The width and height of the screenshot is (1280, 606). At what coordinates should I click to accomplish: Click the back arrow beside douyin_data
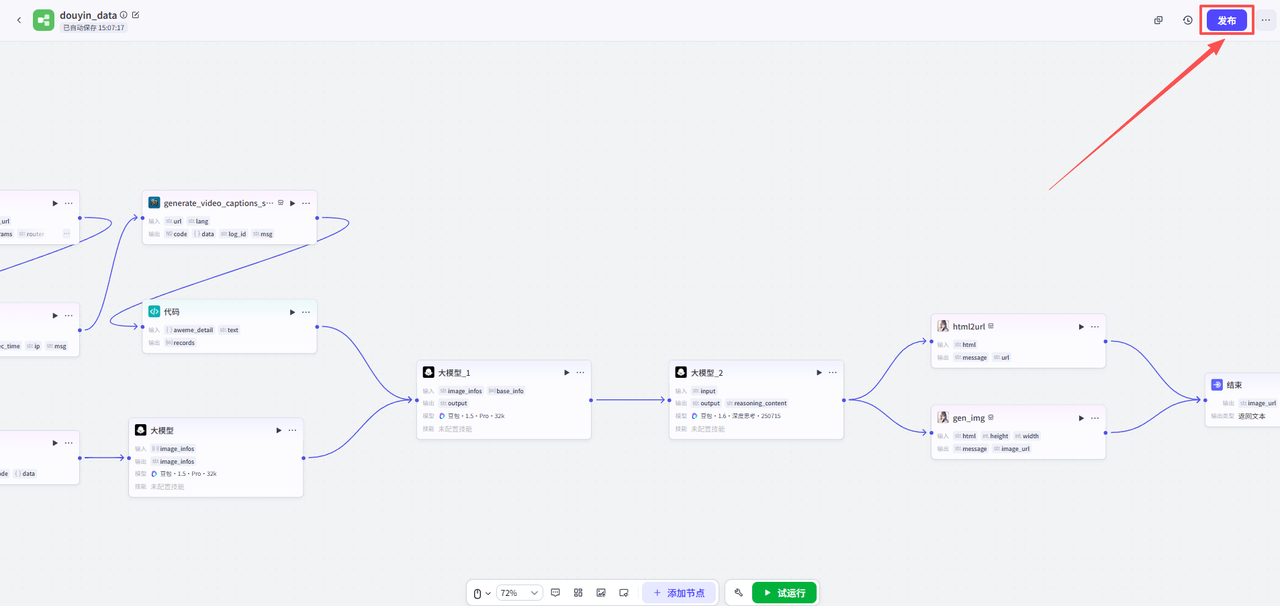click(18, 20)
